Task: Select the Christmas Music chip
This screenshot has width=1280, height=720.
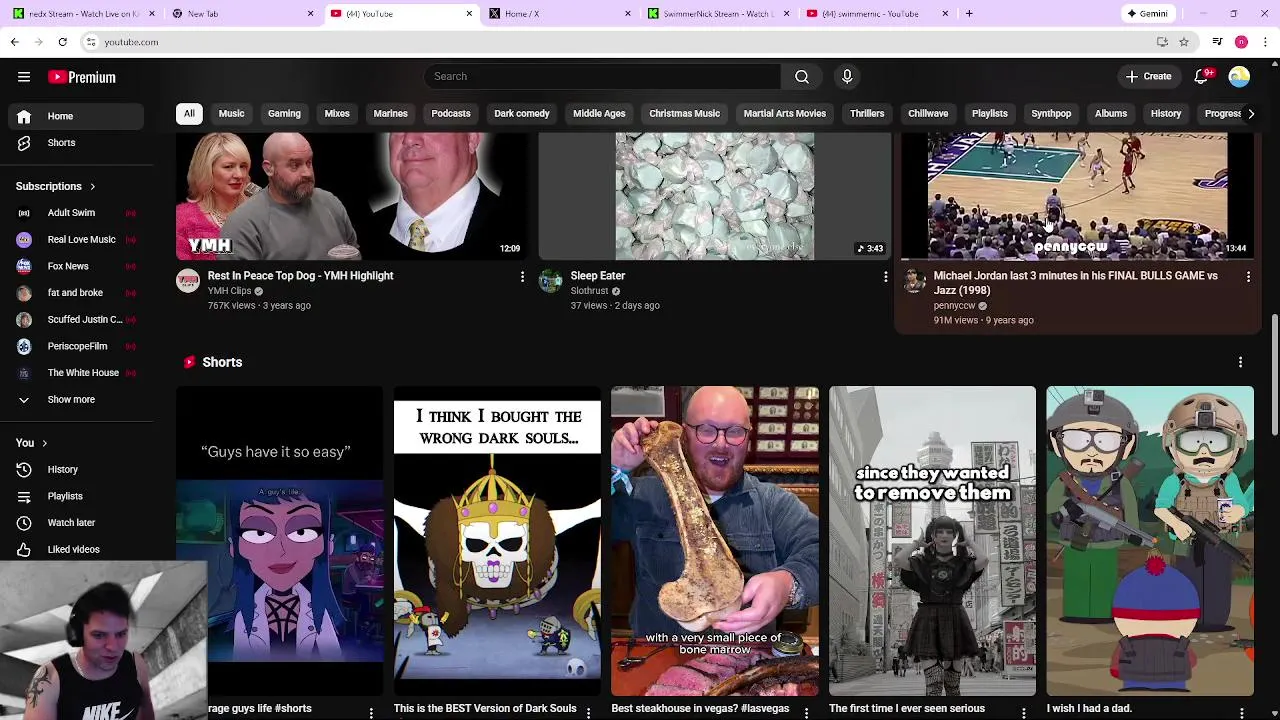Action: [684, 114]
